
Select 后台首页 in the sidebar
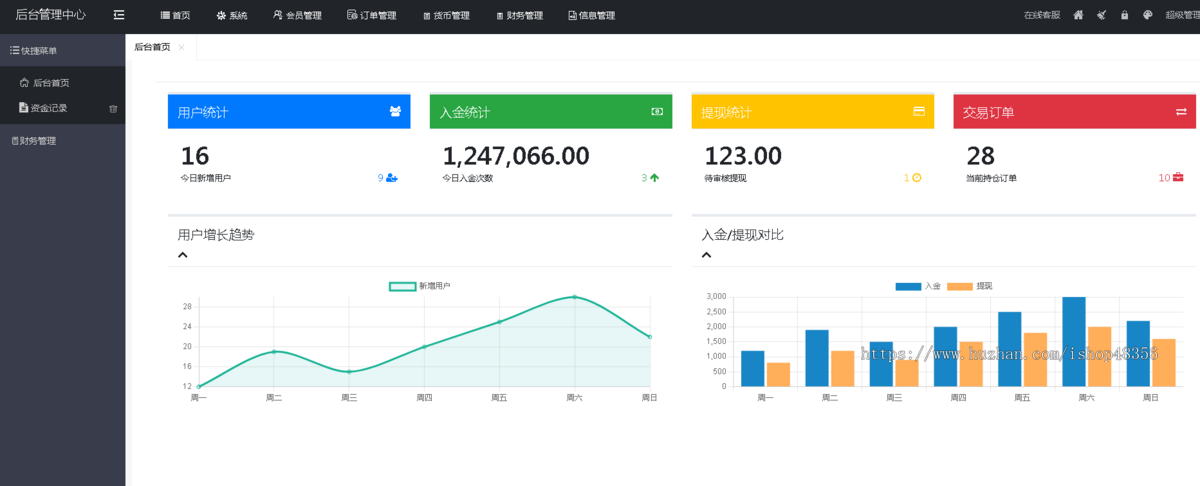click(x=62, y=83)
